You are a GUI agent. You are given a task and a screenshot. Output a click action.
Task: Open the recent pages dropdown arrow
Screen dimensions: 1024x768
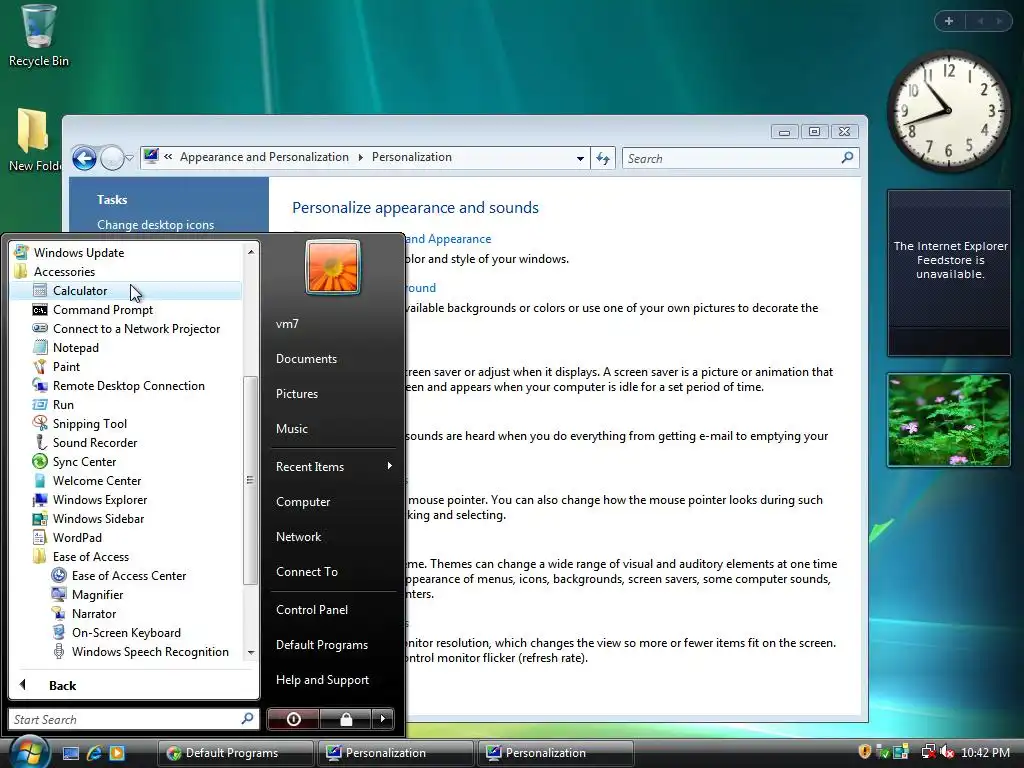click(129, 158)
